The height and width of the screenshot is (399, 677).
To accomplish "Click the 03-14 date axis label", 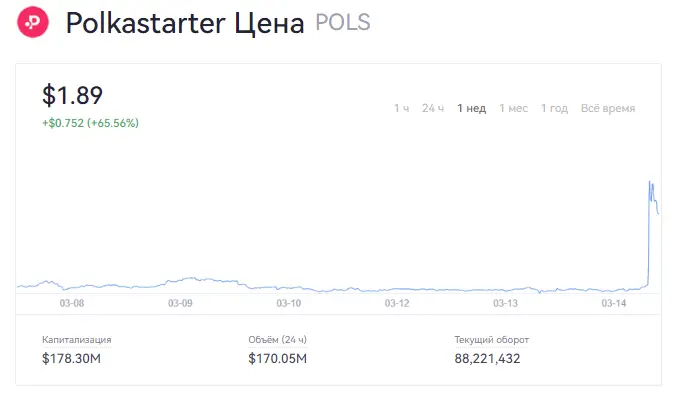I will pyautogui.click(x=614, y=303).
